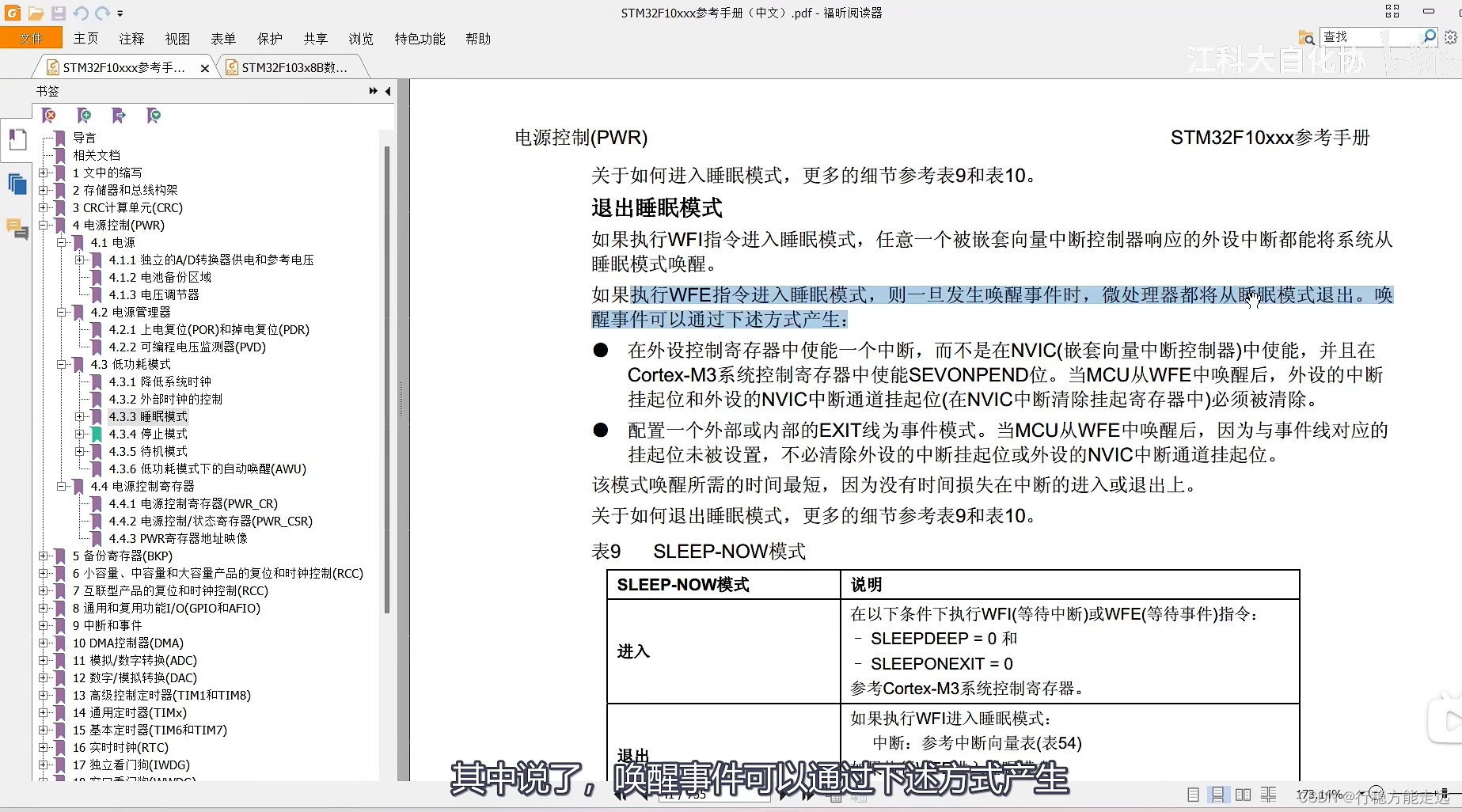The width and height of the screenshot is (1462, 812).
Task: Go to bookmark 4.1.2 电池备份区域
Action: (160, 277)
